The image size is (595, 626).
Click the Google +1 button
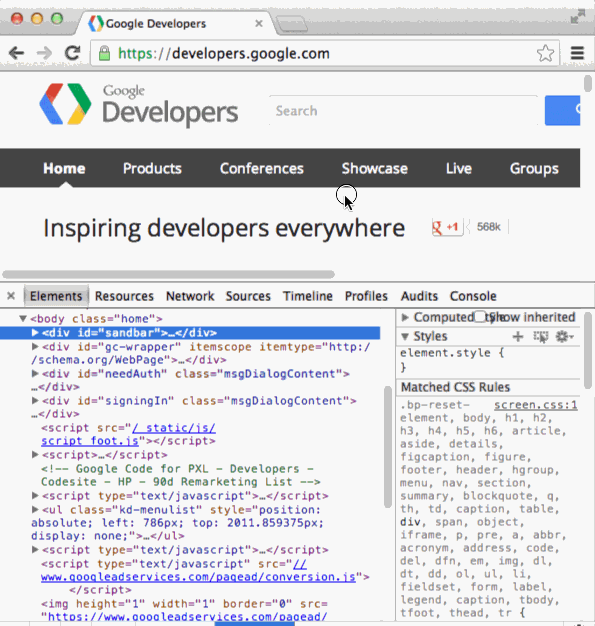point(447,227)
